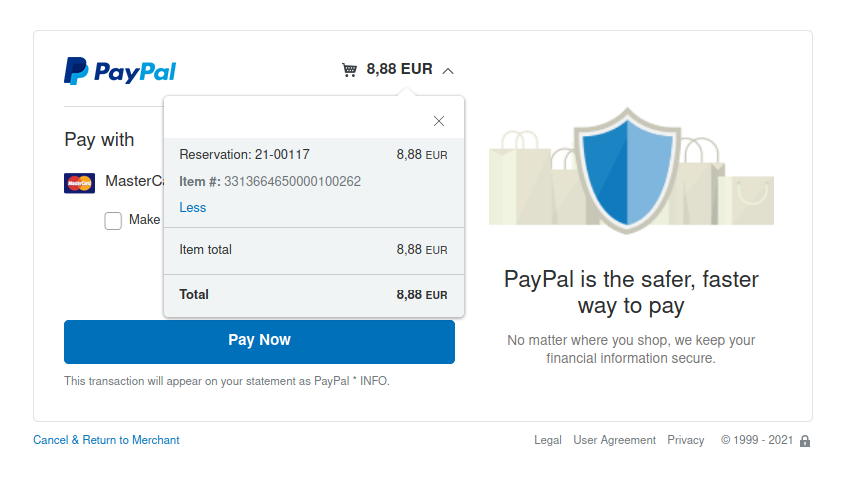Select the MasterCard payment method label
Image resolution: width=861 pixels, height=480 pixels.
135,181
